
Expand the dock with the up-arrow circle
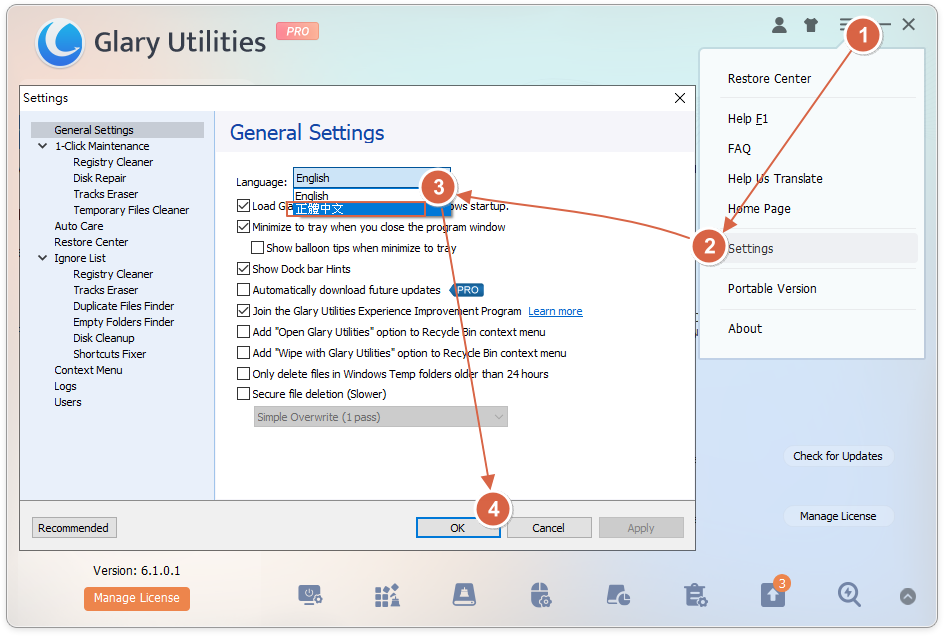(x=908, y=596)
